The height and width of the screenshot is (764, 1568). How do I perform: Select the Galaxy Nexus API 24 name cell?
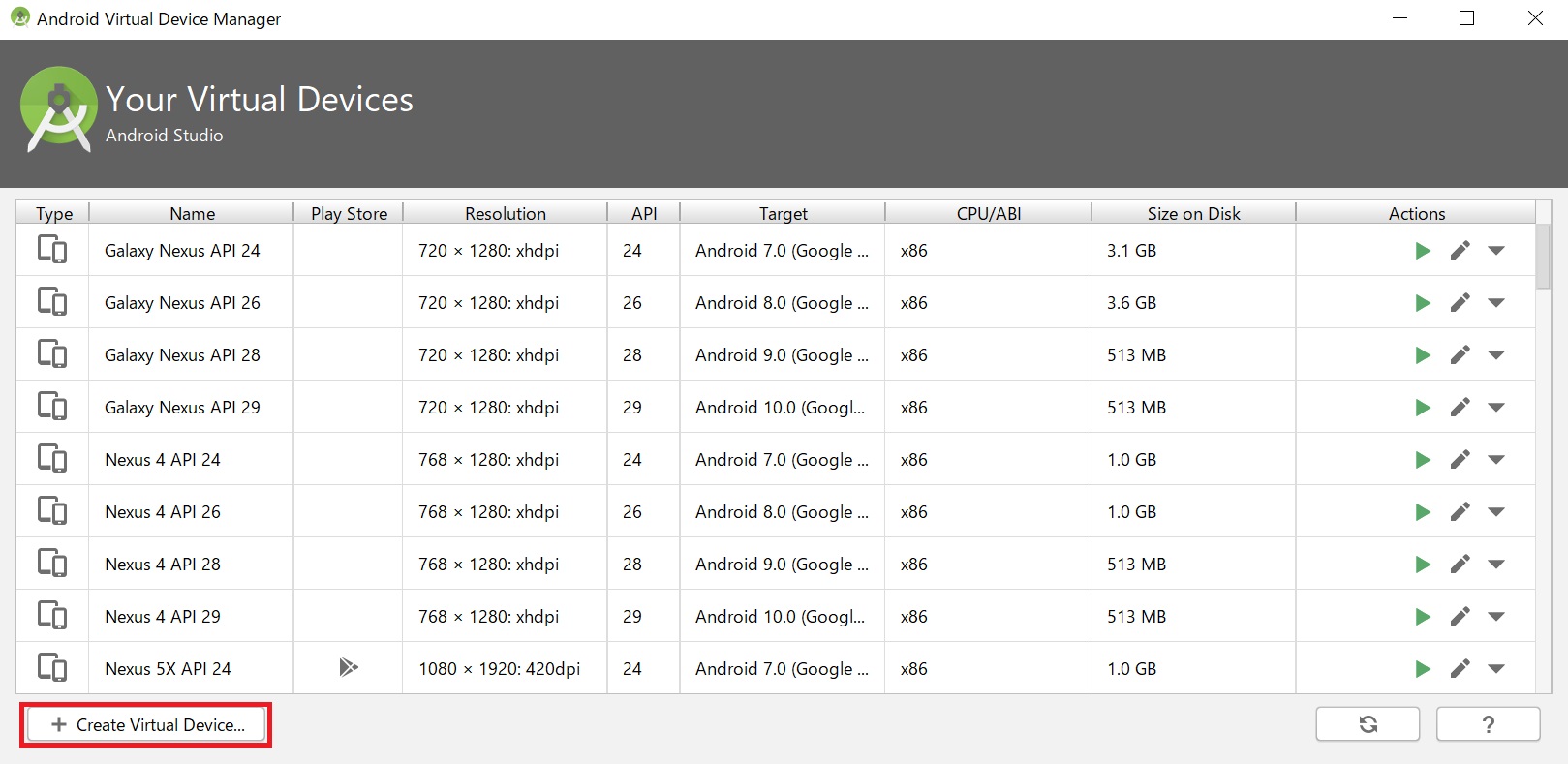[191, 251]
